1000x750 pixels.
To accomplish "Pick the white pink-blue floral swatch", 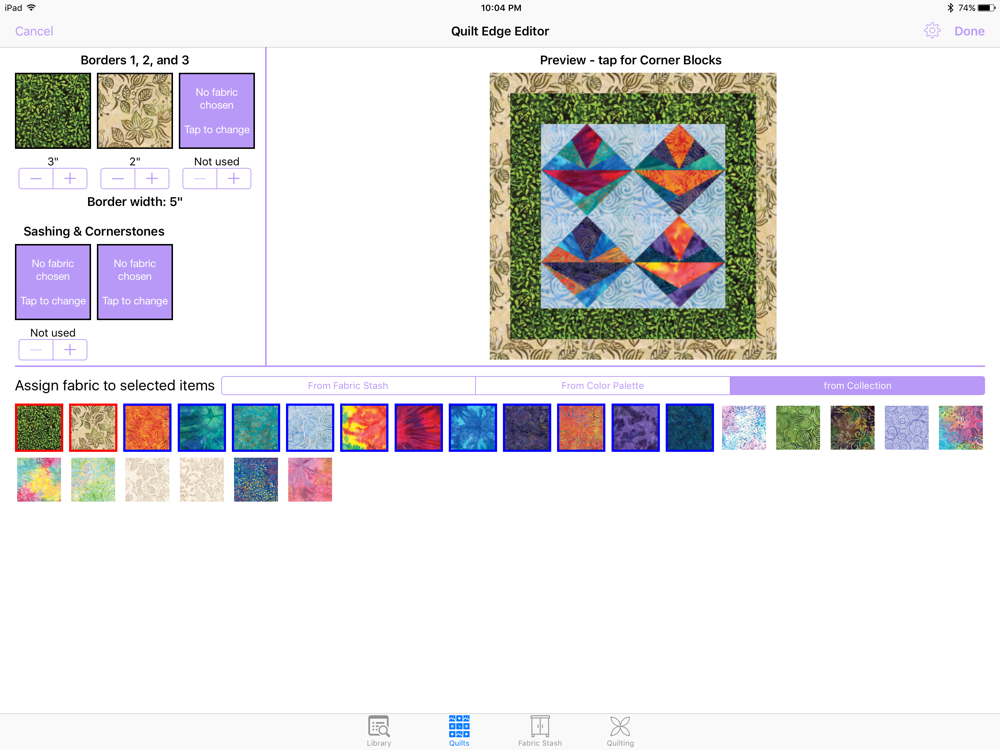I will click(744, 427).
